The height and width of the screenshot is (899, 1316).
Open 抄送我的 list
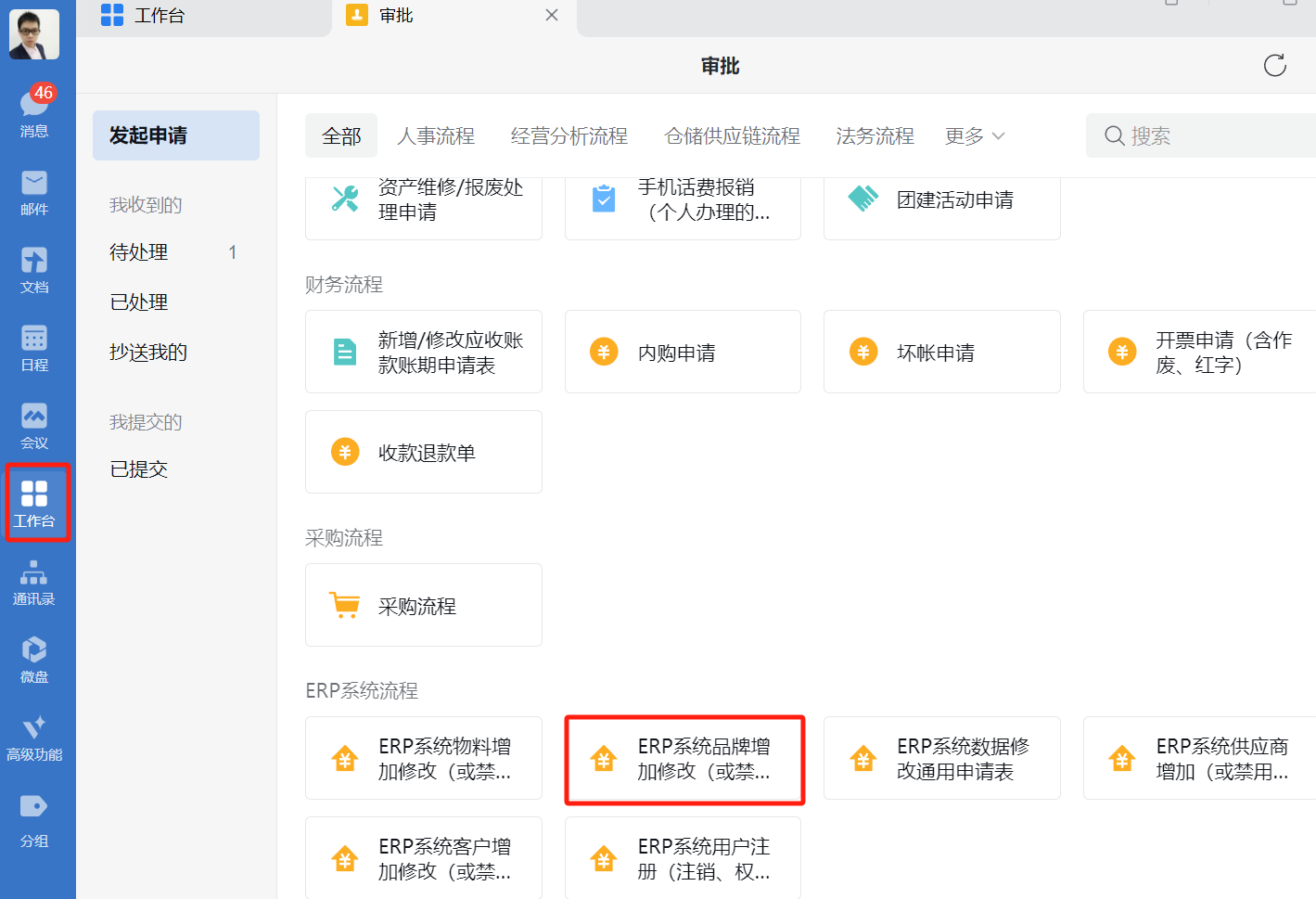(176, 353)
